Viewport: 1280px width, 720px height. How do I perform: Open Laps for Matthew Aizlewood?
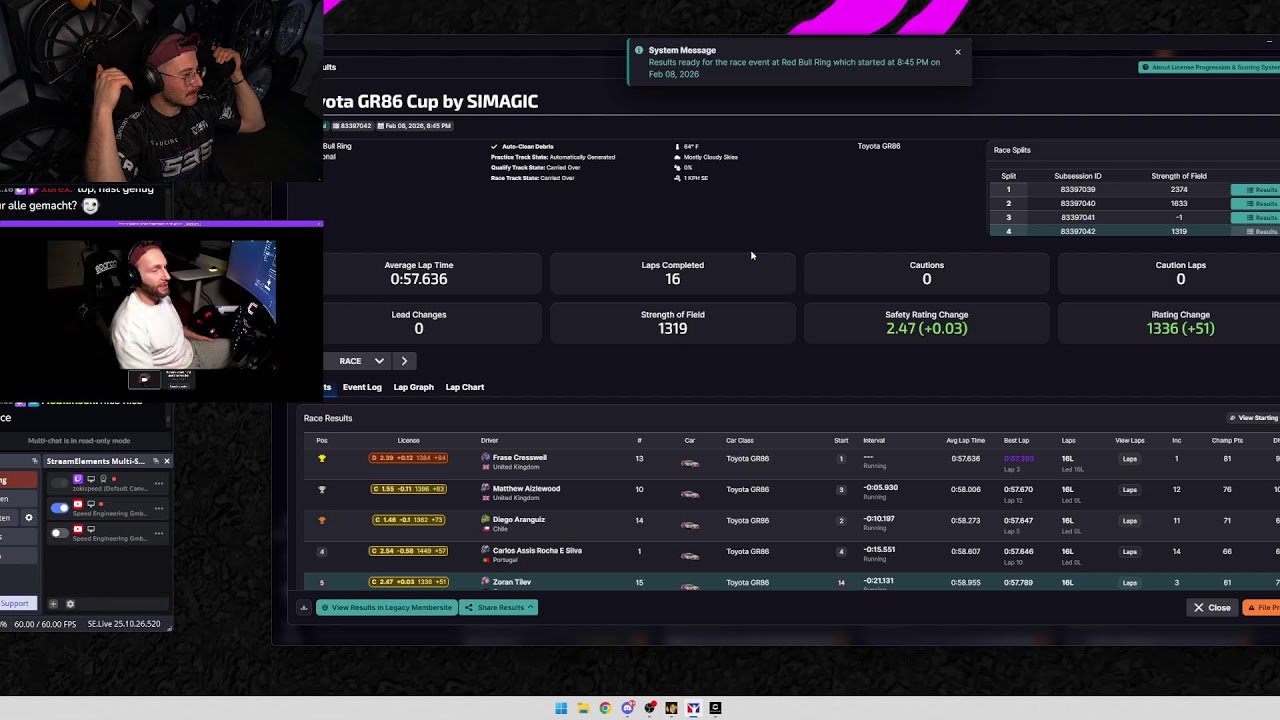tap(1130, 490)
